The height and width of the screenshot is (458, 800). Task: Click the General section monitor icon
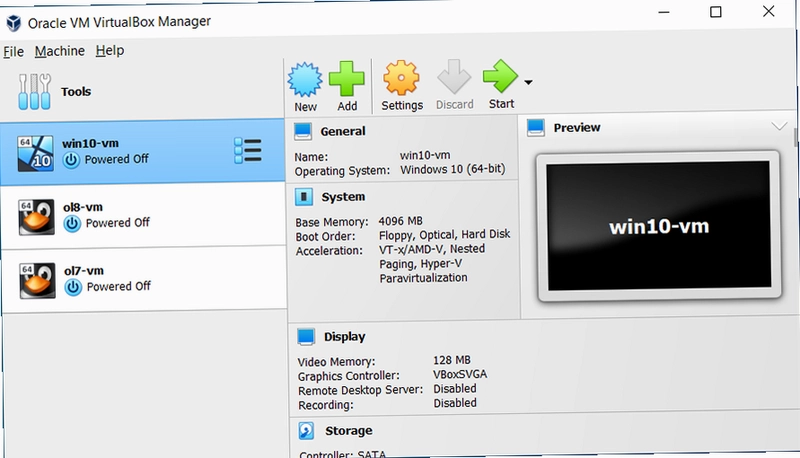(303, 132)
